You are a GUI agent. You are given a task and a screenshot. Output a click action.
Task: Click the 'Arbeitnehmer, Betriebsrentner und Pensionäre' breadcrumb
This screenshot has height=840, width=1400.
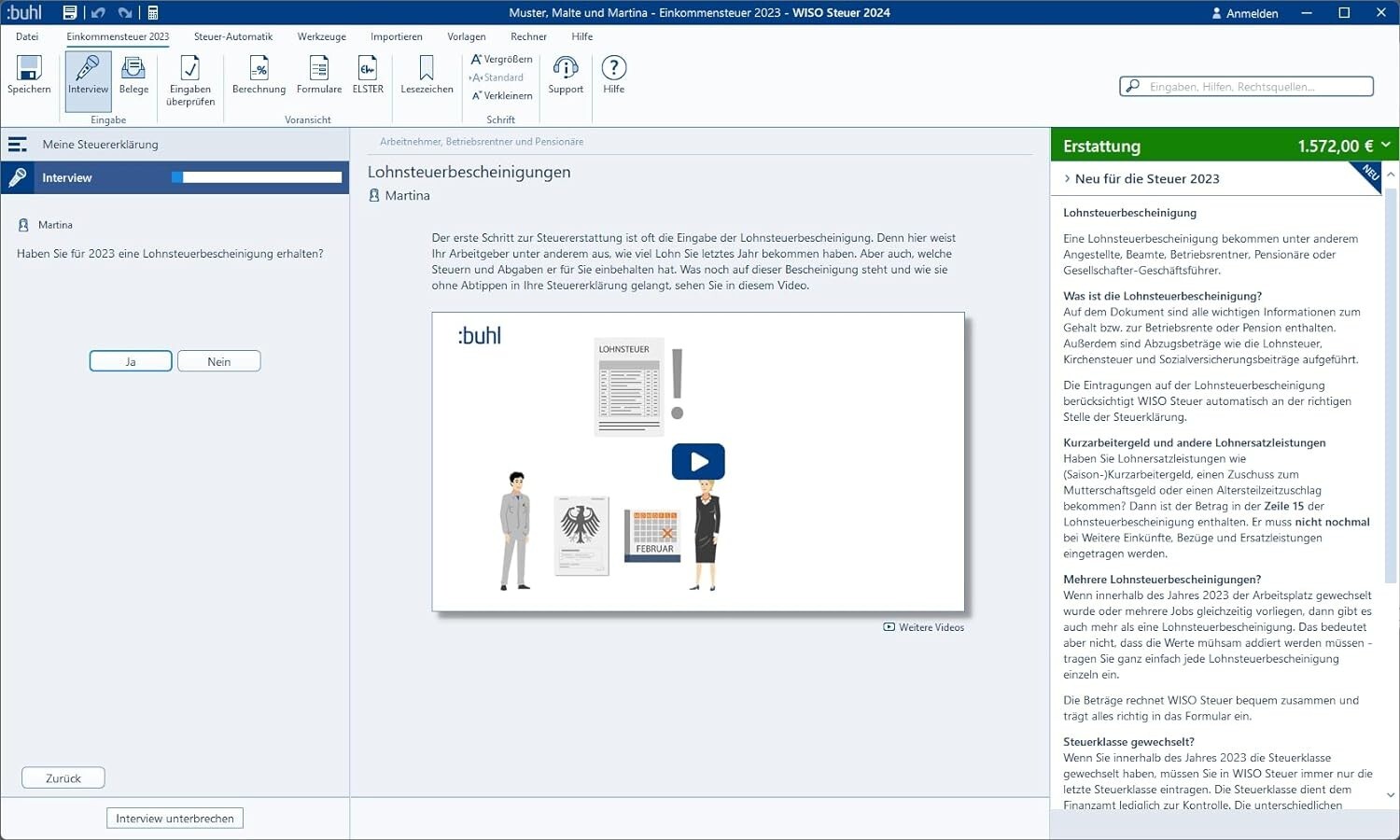click(x=482, y=142)
